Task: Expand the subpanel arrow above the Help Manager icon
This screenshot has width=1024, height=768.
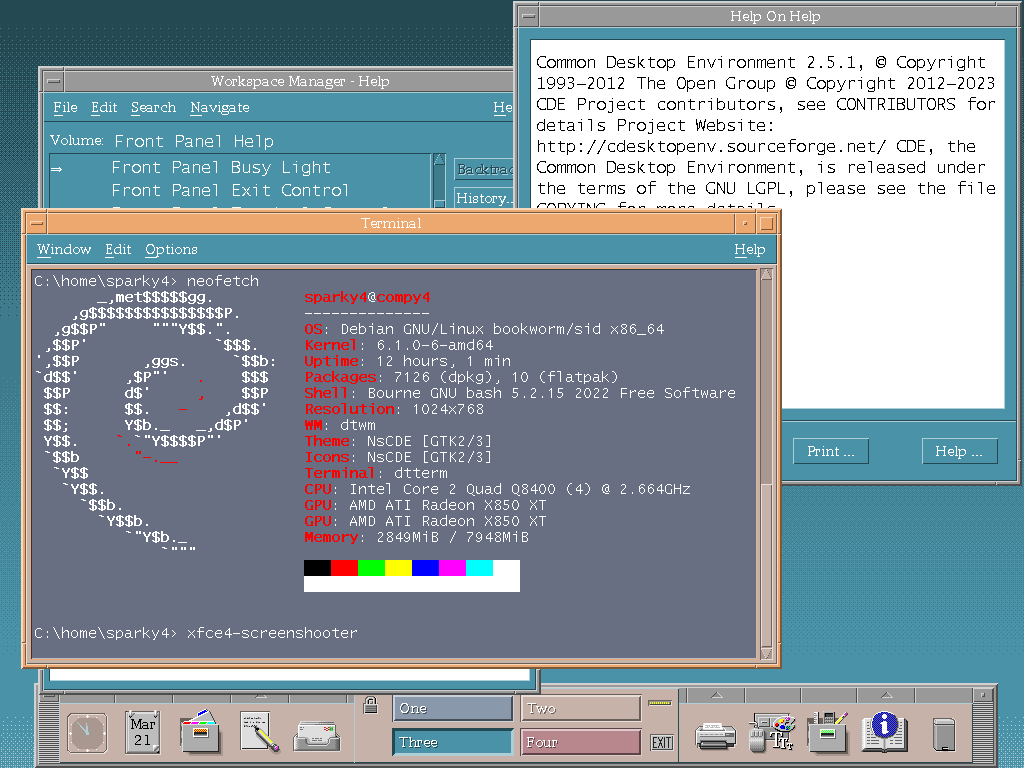Action: pyautogui.click(x=884, y=695)
